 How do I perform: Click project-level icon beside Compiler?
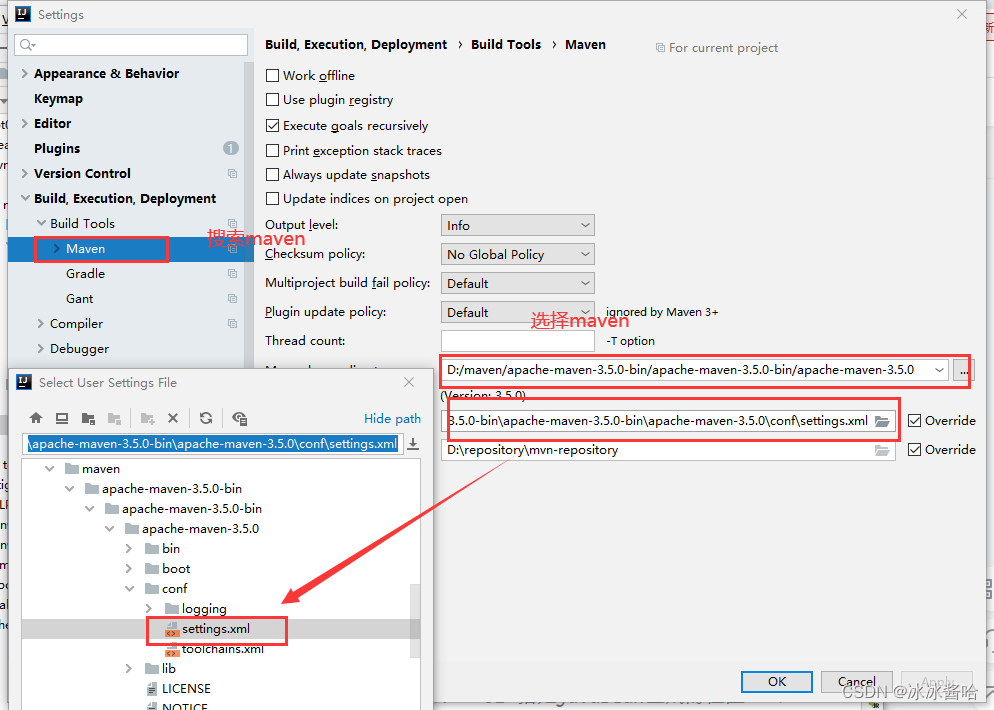233,323
